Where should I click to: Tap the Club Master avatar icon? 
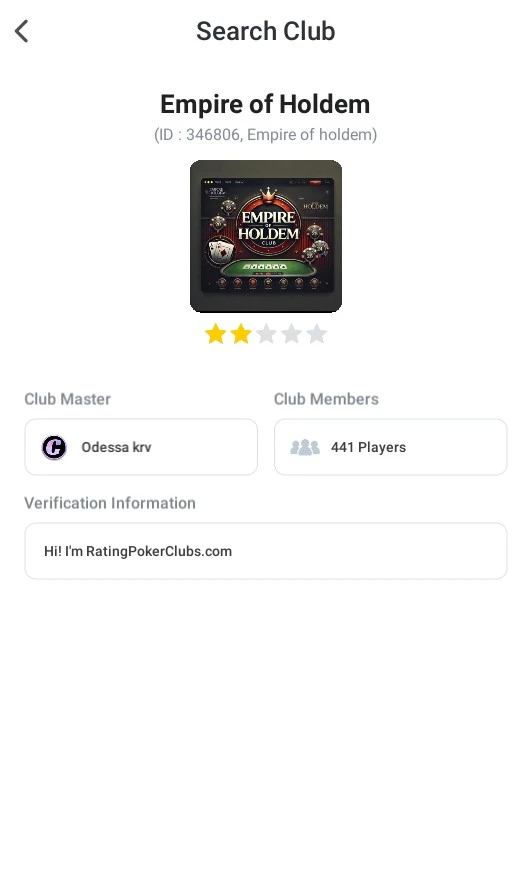click(54, 447)
